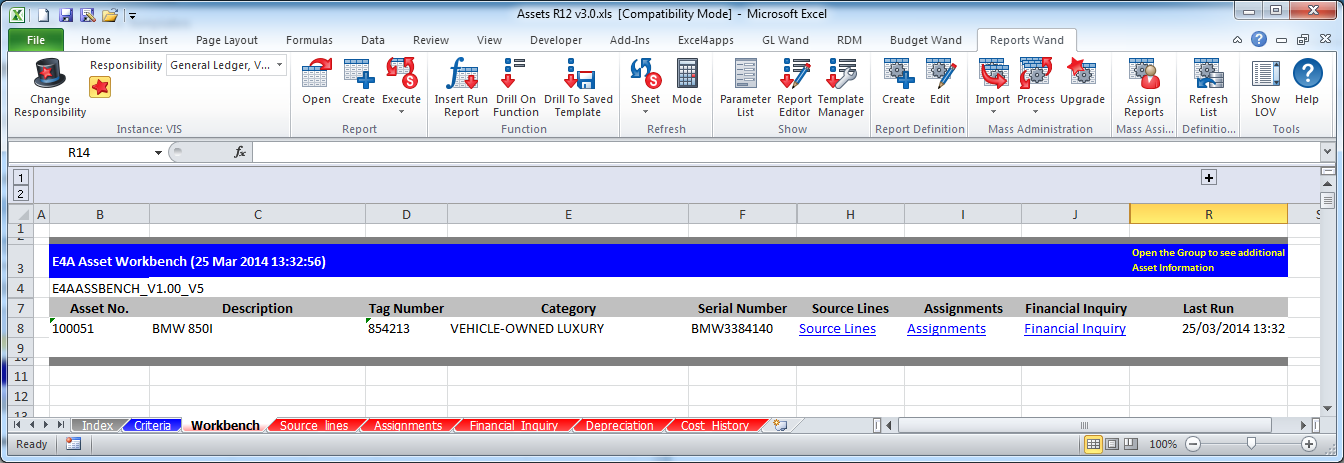Open the Cost_History sheet tab
The image size is (1344, 463).
pyautogui.click(x=715, y=425)
